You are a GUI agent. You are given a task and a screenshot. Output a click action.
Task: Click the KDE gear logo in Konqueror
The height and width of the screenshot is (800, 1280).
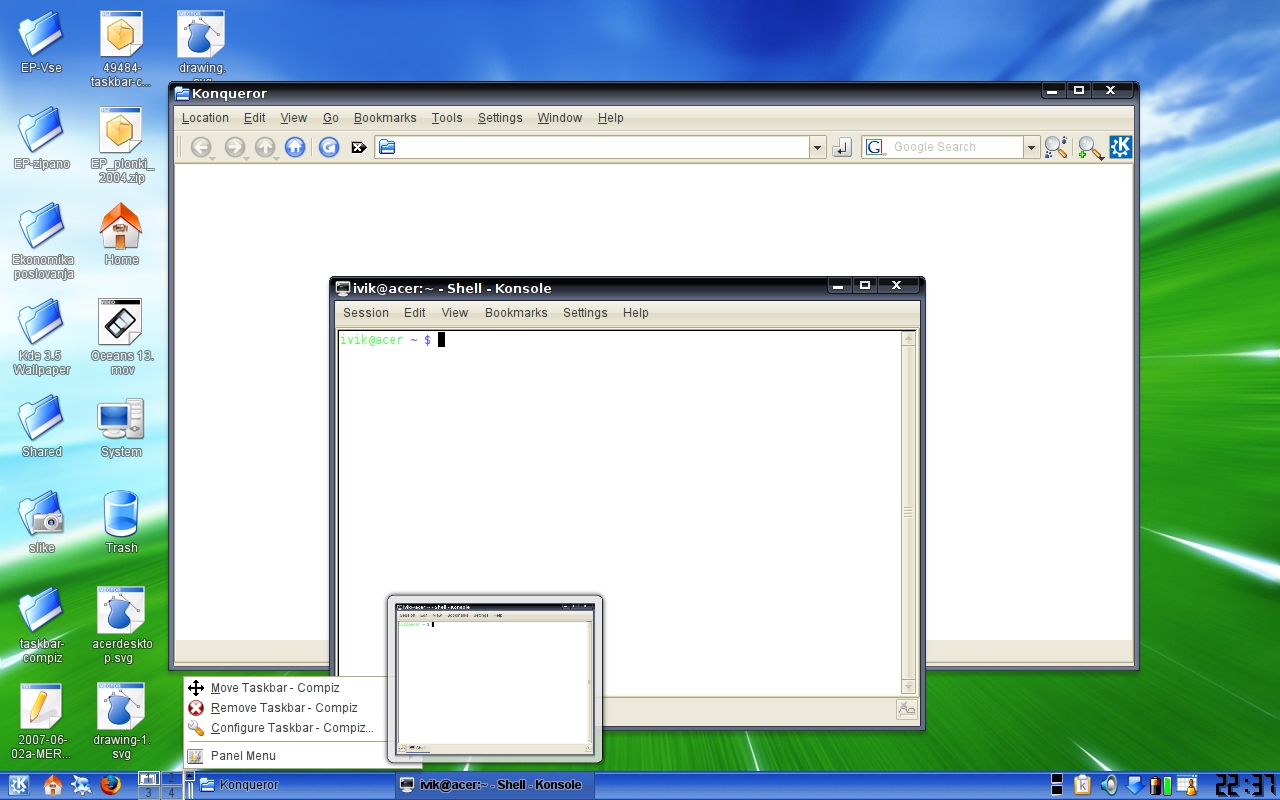pos(1121,147)
